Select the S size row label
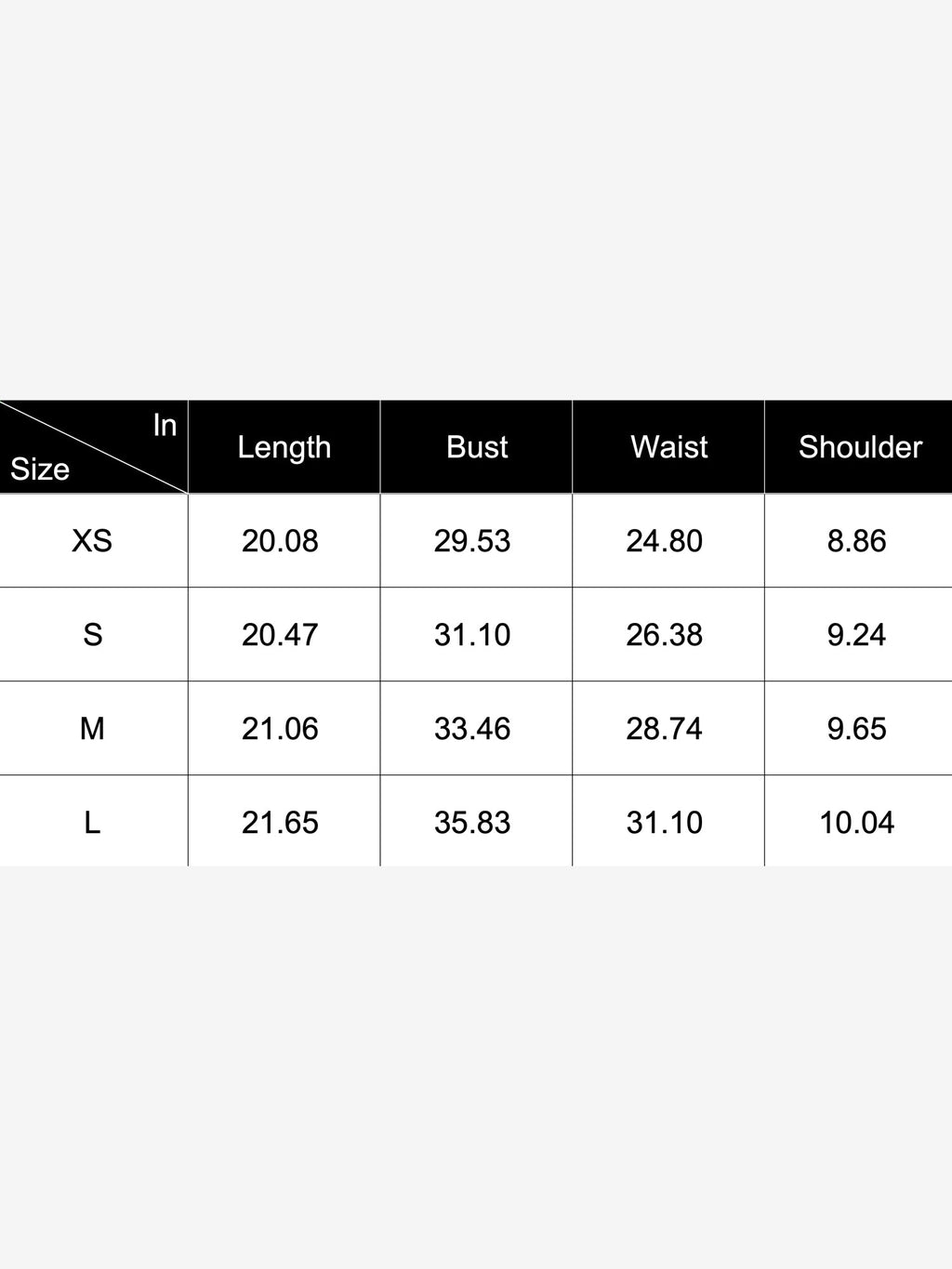This screenshot has height=1269, width=952. tap(92, 635)
